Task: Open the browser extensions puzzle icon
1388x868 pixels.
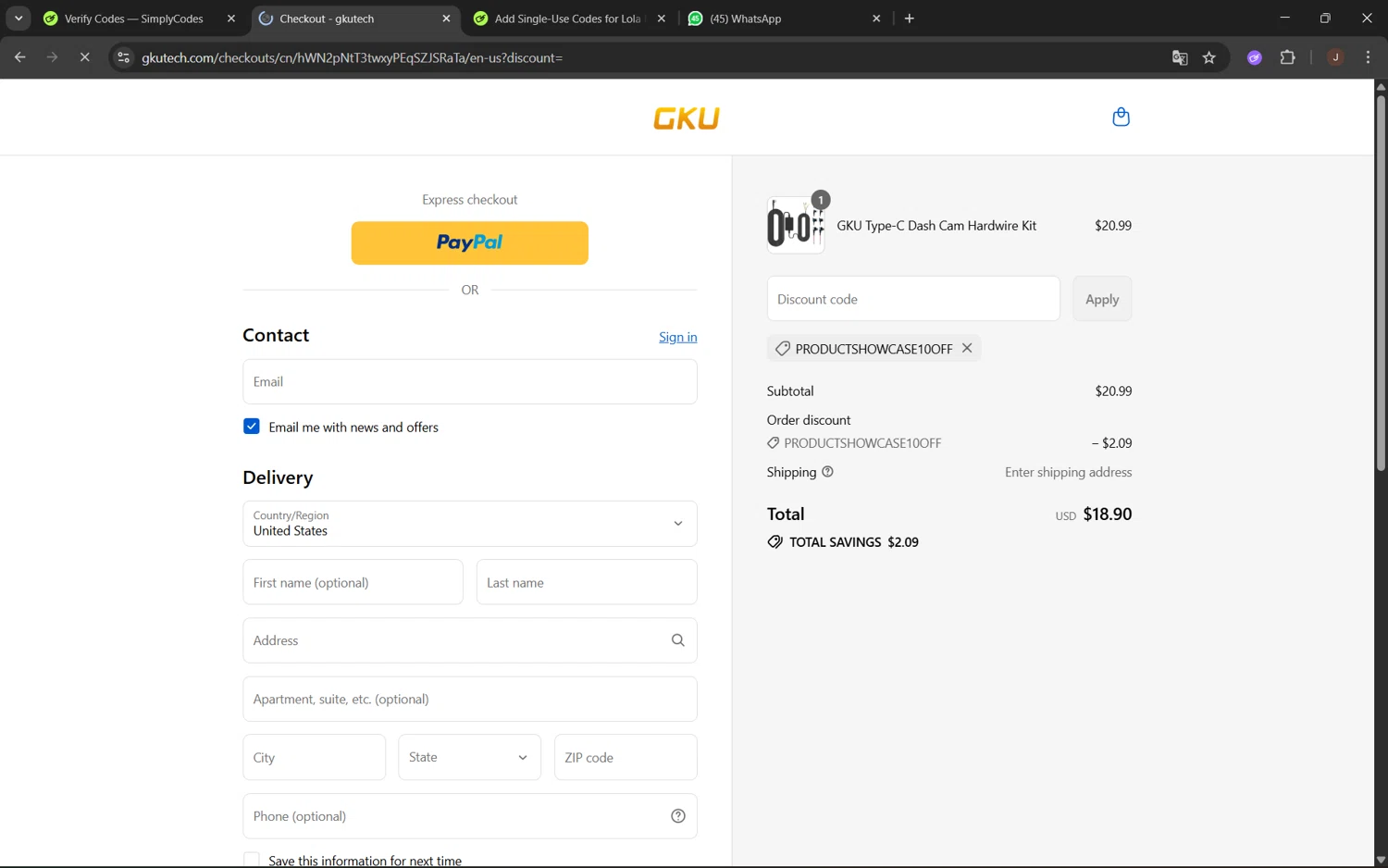Action: [x=1287, y=57]
